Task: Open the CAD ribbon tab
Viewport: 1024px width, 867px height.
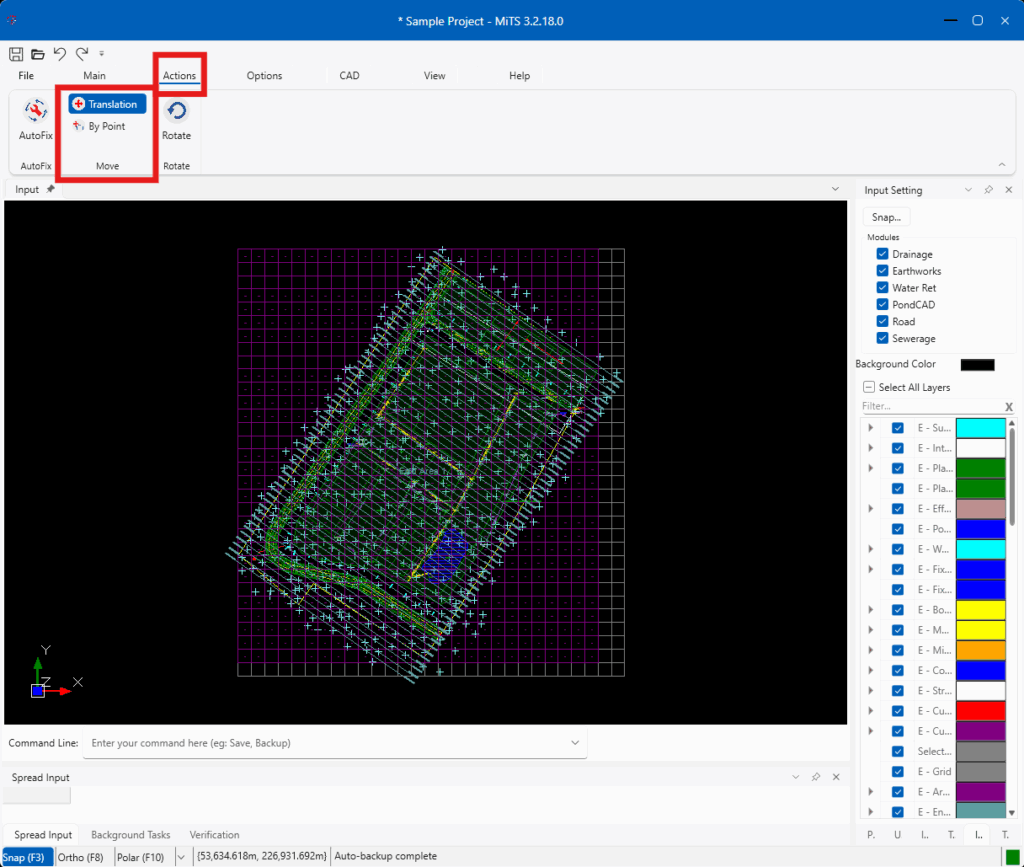Action: click(349, 76)
